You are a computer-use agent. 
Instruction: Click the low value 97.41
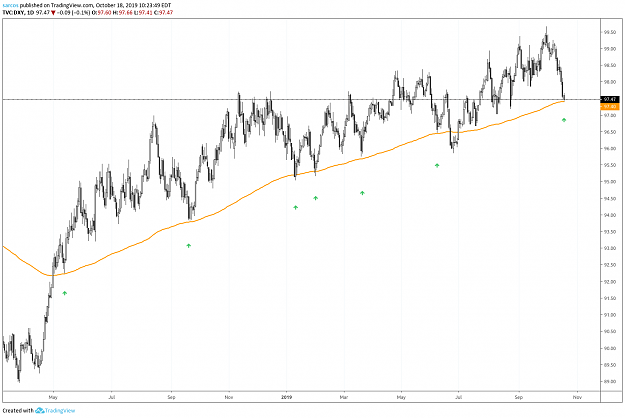[x=145, y=12]
